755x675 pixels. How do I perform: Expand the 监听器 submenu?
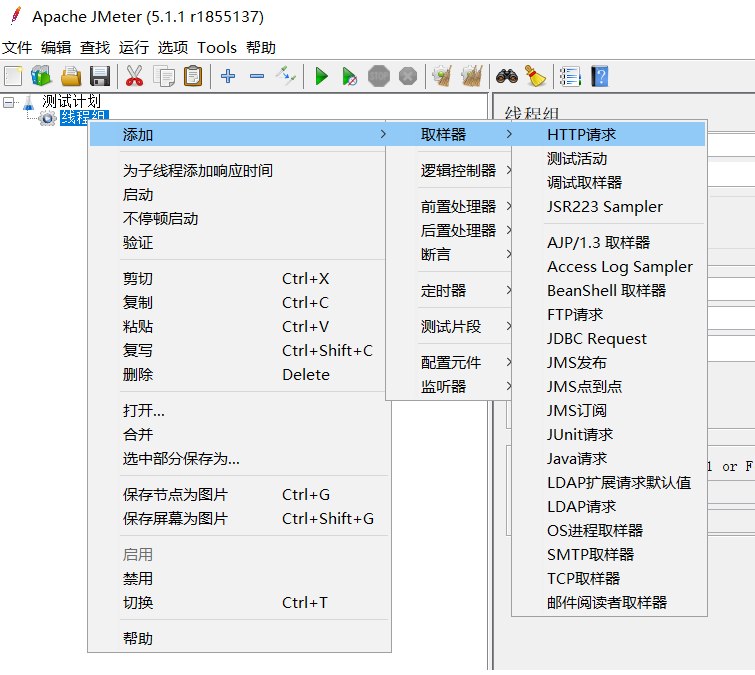pos(449,386)
